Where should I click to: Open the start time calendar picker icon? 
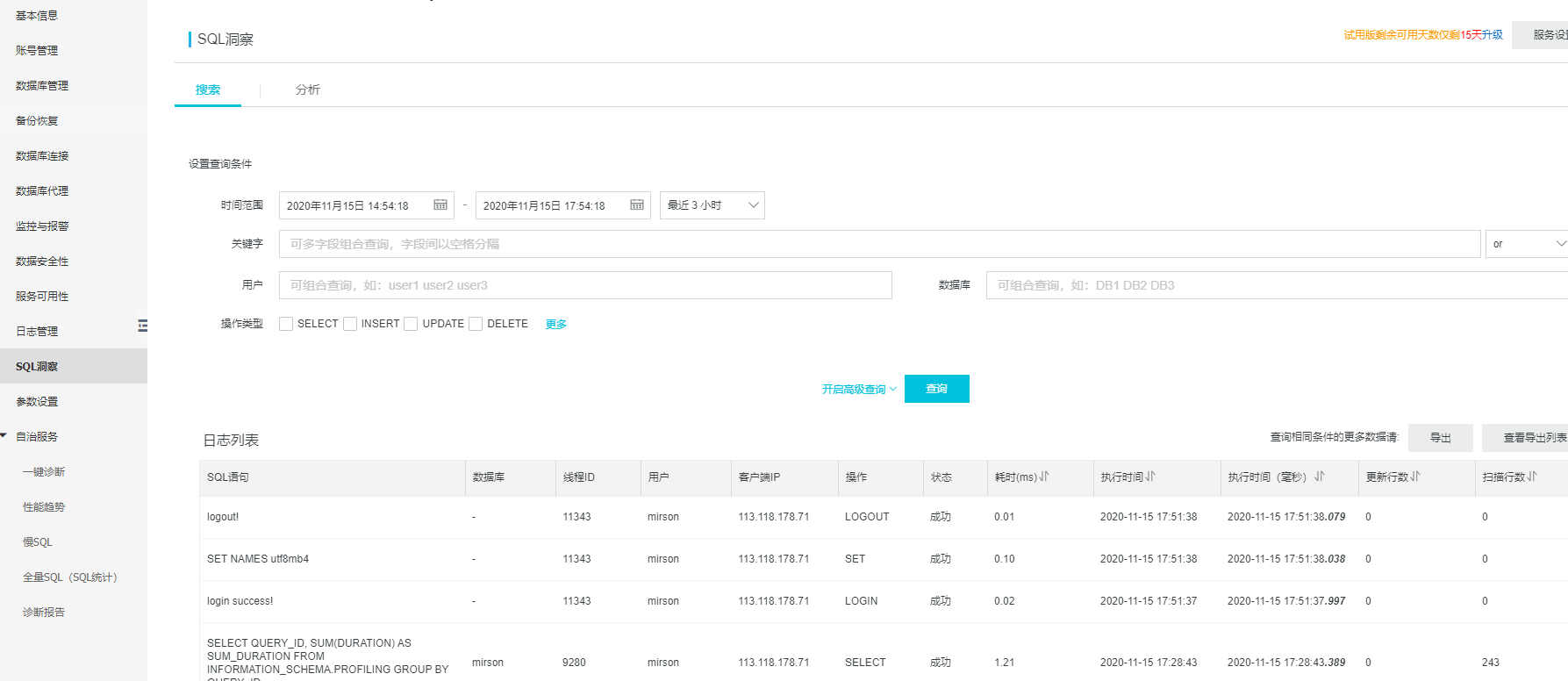(x=440, y=205)
